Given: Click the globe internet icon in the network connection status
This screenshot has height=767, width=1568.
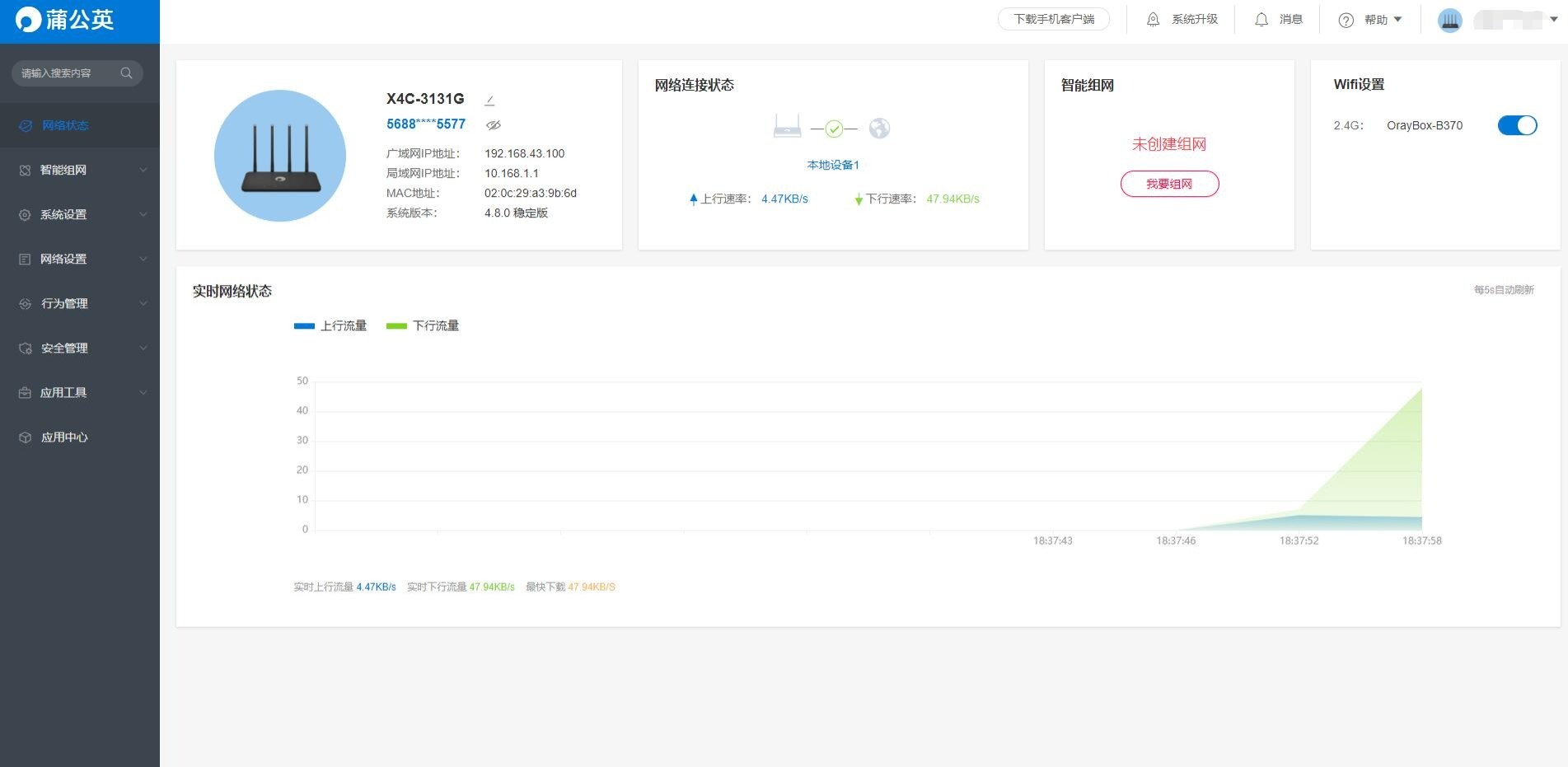Looking at the screenshot, I should pos(879,129).
